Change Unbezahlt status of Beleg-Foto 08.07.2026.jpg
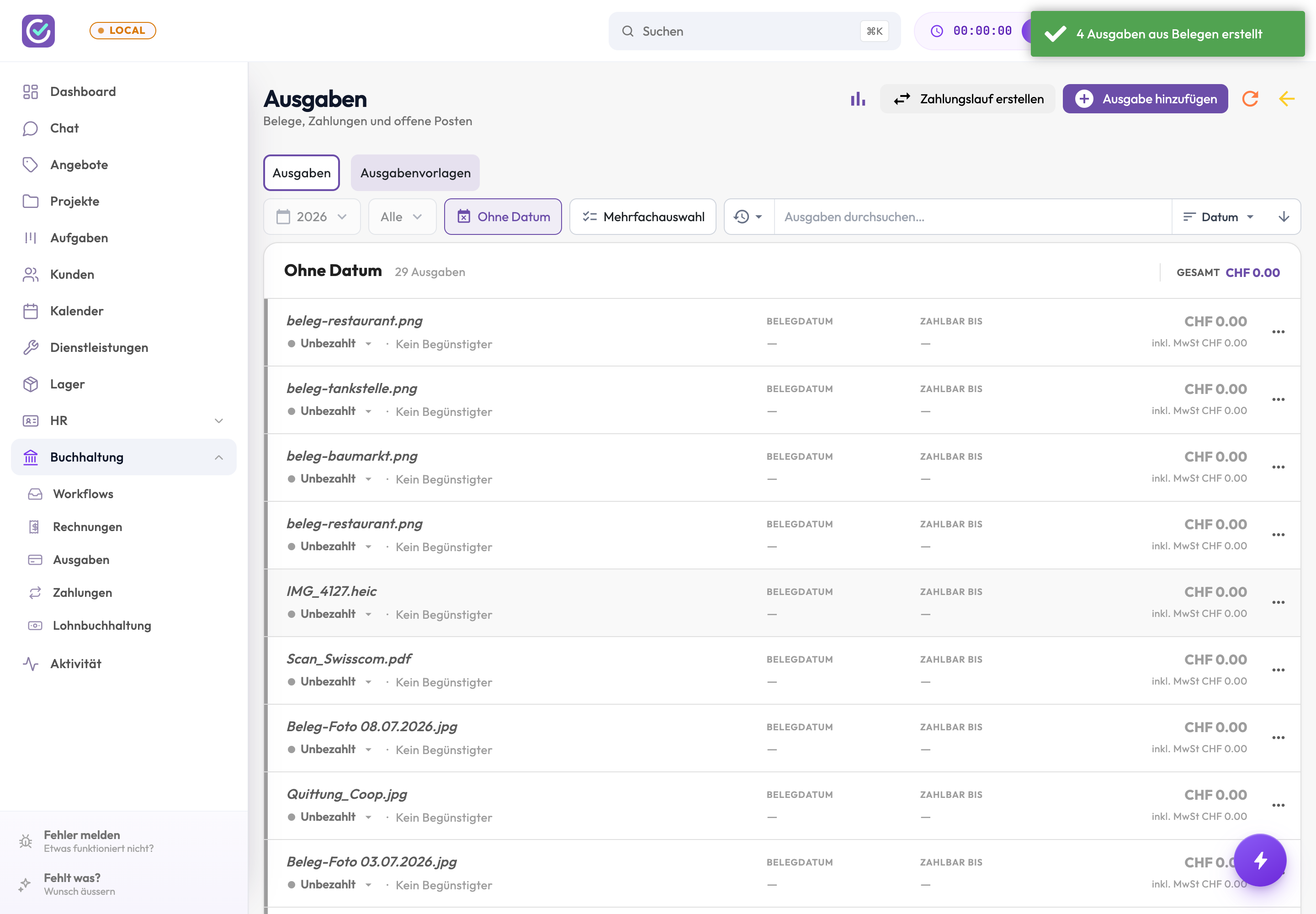The height and width of the screenshot is (914, 1316). pos(330,749)
